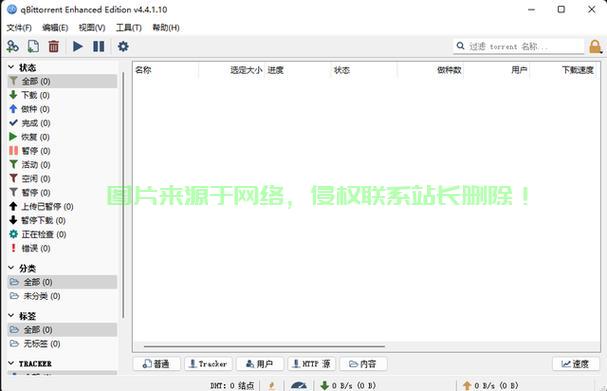Select 全部 (0) under 标签

62,330
